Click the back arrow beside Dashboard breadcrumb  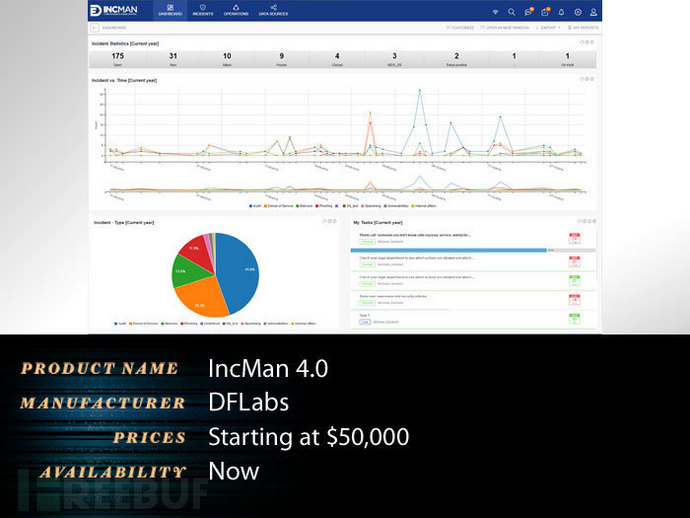95,28
